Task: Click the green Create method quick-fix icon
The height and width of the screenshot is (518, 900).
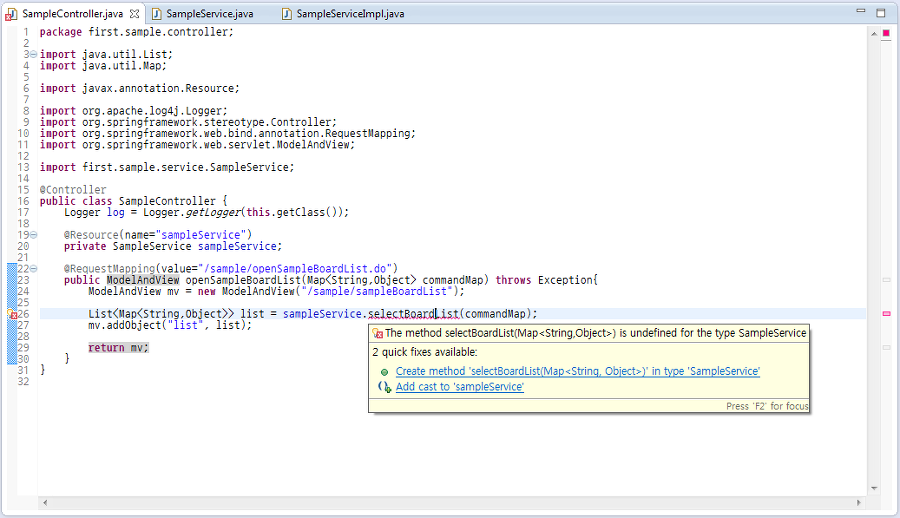Action: (x=385, y=372)
